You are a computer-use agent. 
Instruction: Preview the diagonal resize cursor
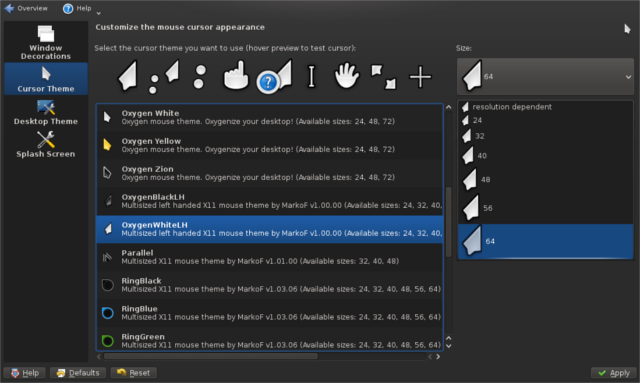(383, 76)
